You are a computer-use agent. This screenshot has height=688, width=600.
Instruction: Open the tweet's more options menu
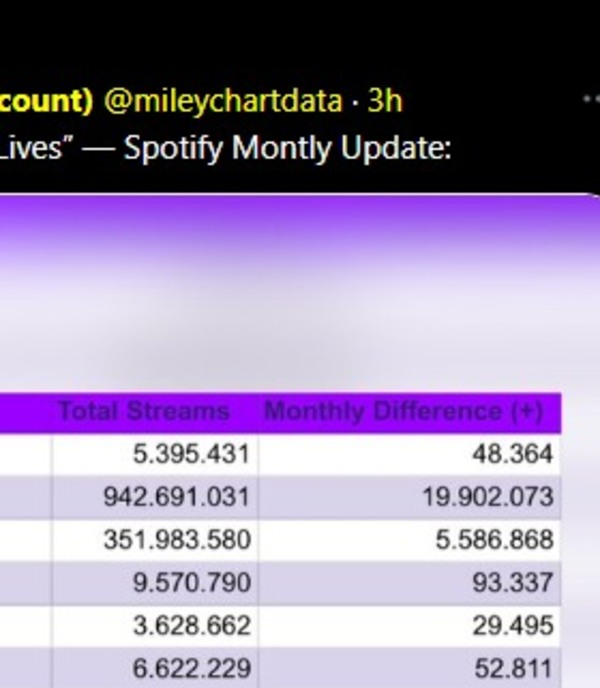tap(590, 100)
